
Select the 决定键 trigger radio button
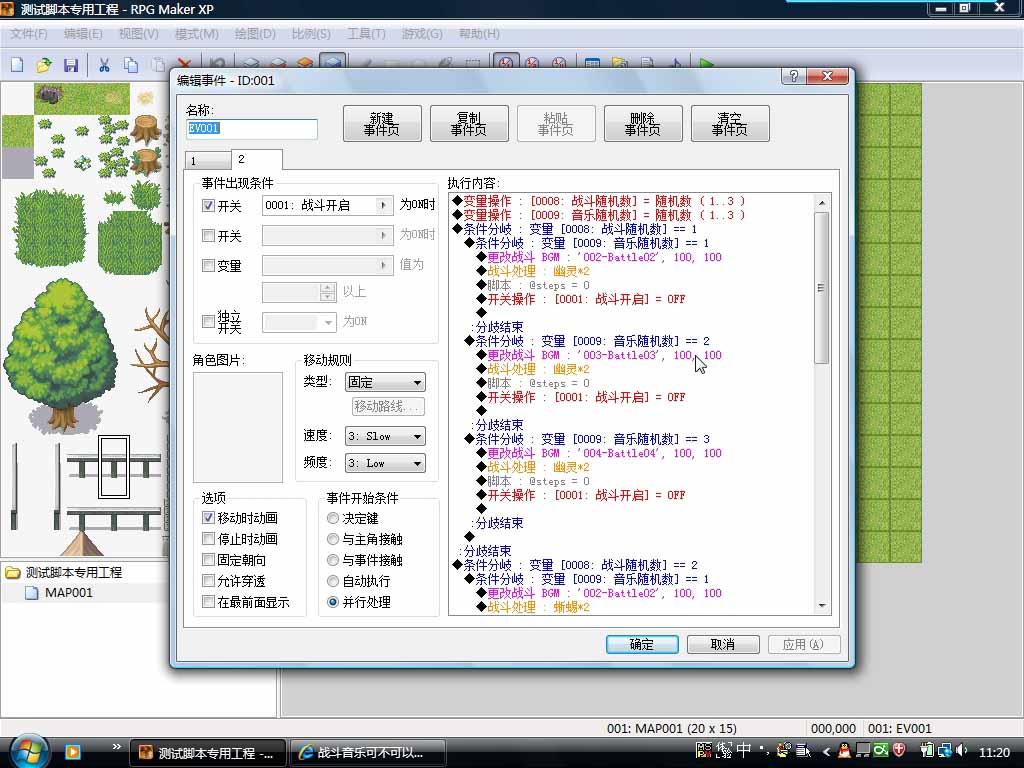(x=333, y=518)
